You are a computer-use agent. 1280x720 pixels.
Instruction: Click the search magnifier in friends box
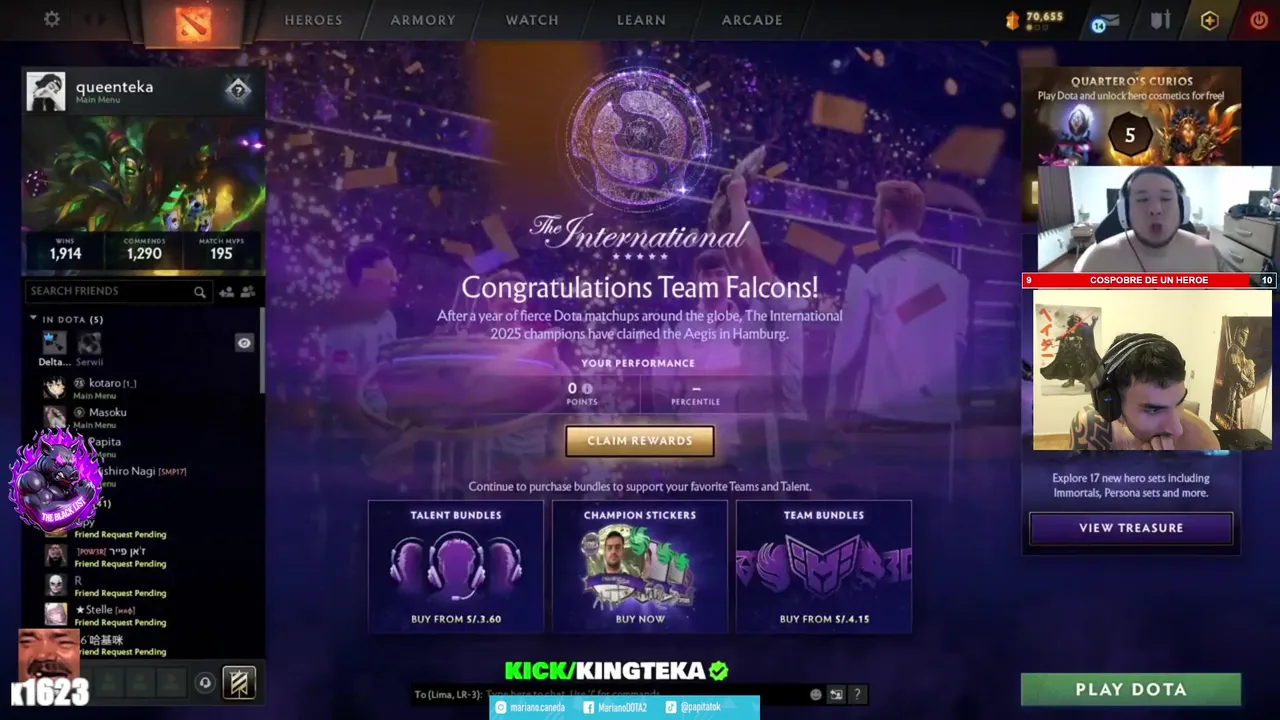200,292
